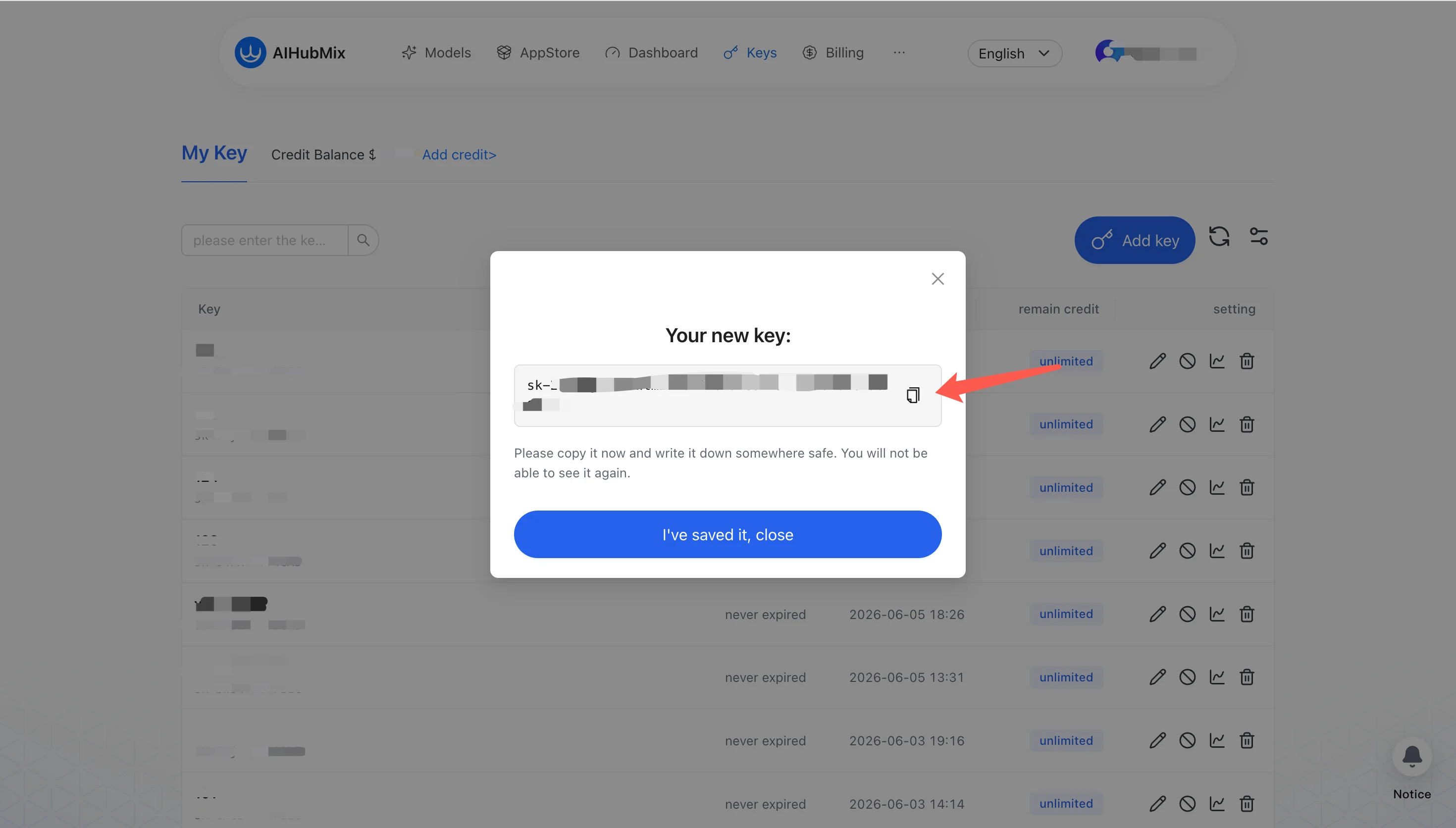The height and width of the screenshot is (828, 1456).
Task: Click the Add key button
Action: pyautogui.click(x=1135, y=240)
